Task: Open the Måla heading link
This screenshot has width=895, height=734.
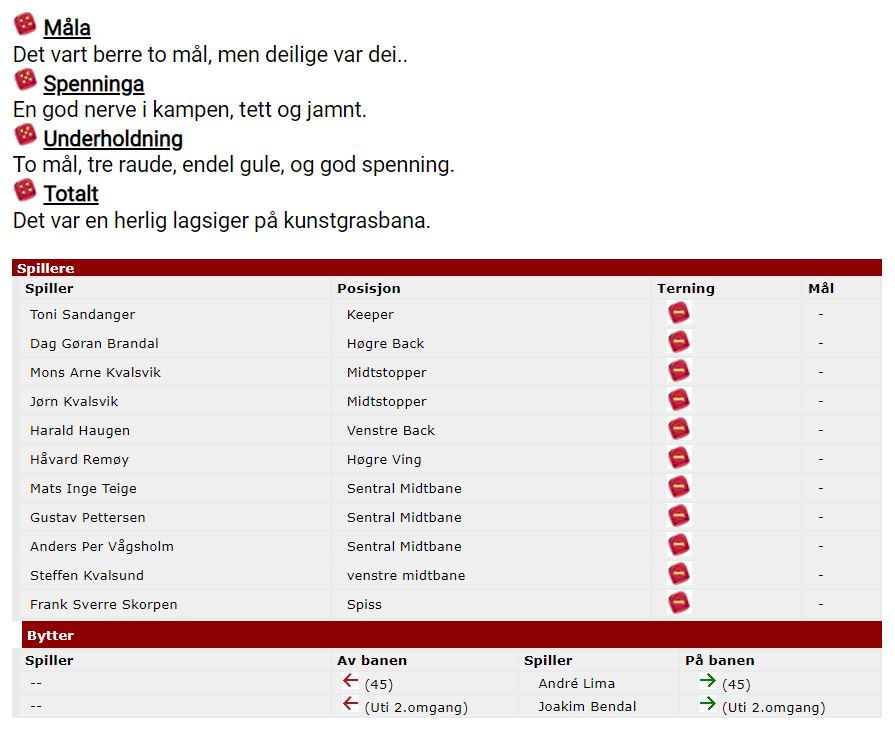Action: point(67,29)
